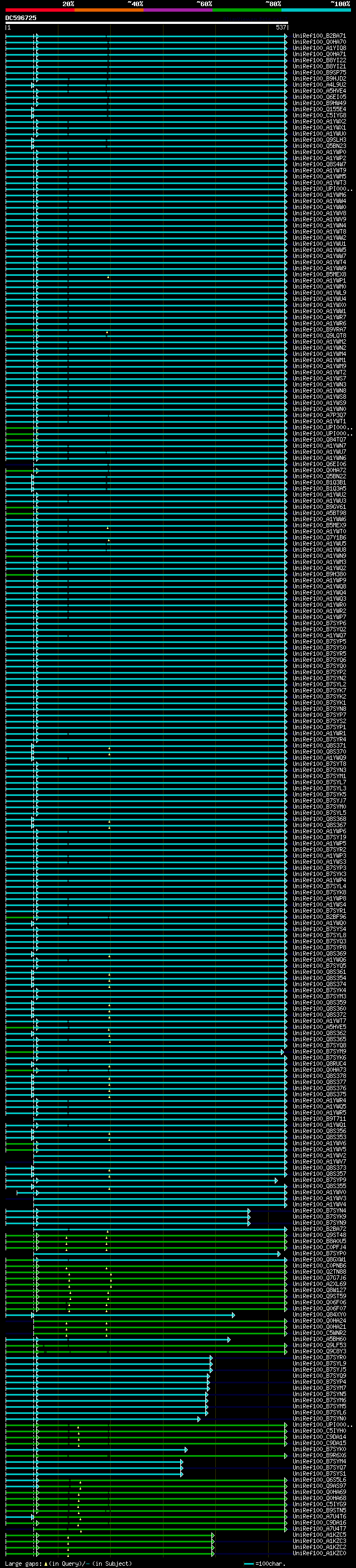Select hit label UniRef100_Q0HA21
This screenshot has width=356, height=1568.
tap(319, 1327)
